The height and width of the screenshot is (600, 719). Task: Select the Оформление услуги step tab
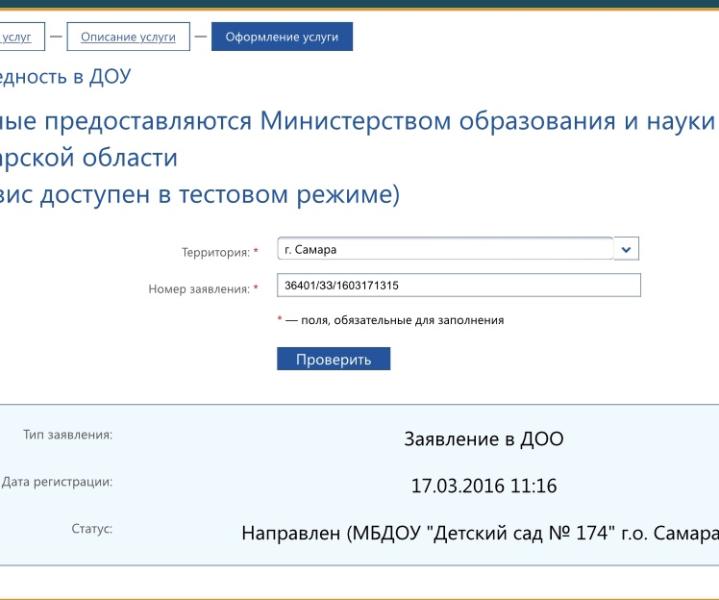click(x=282, y=37)
